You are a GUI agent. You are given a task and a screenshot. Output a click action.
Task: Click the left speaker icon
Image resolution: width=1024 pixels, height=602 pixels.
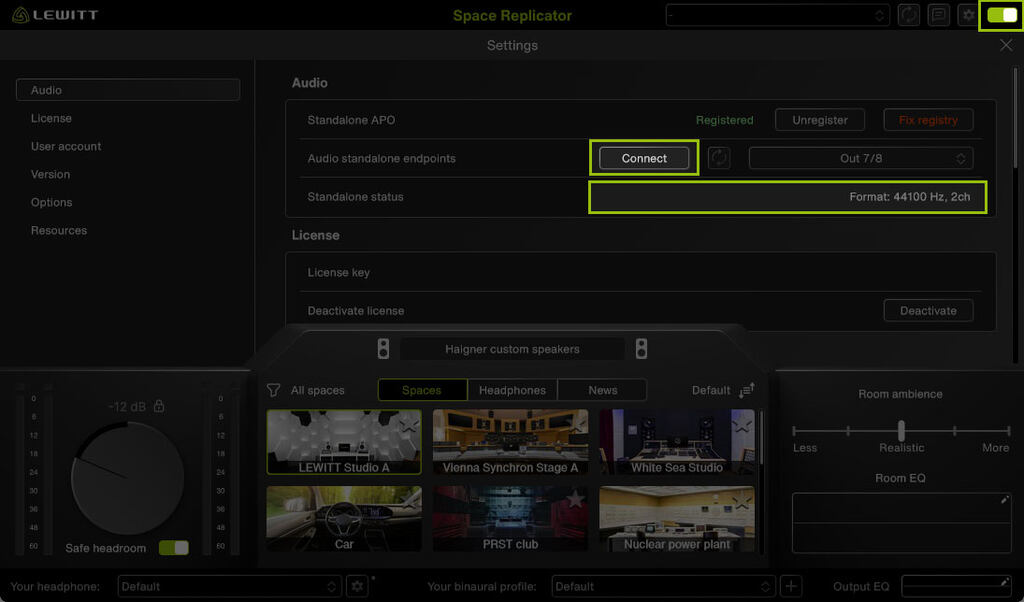pos(383,349)
